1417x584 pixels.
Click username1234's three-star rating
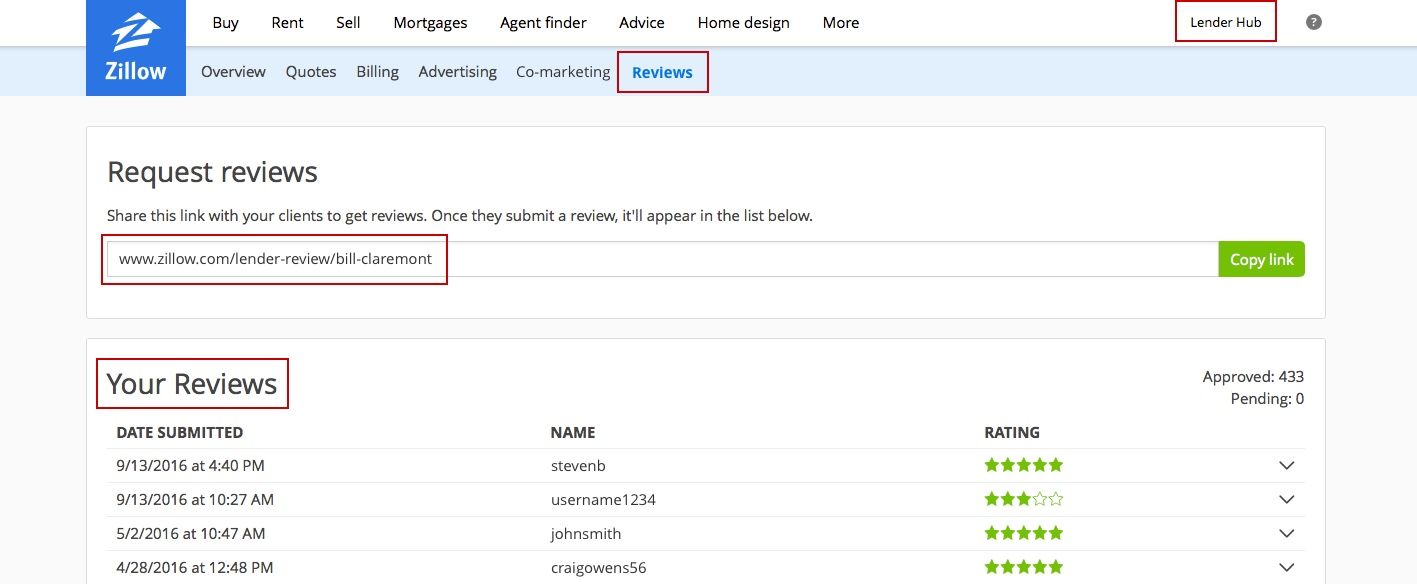point(1023,499)
